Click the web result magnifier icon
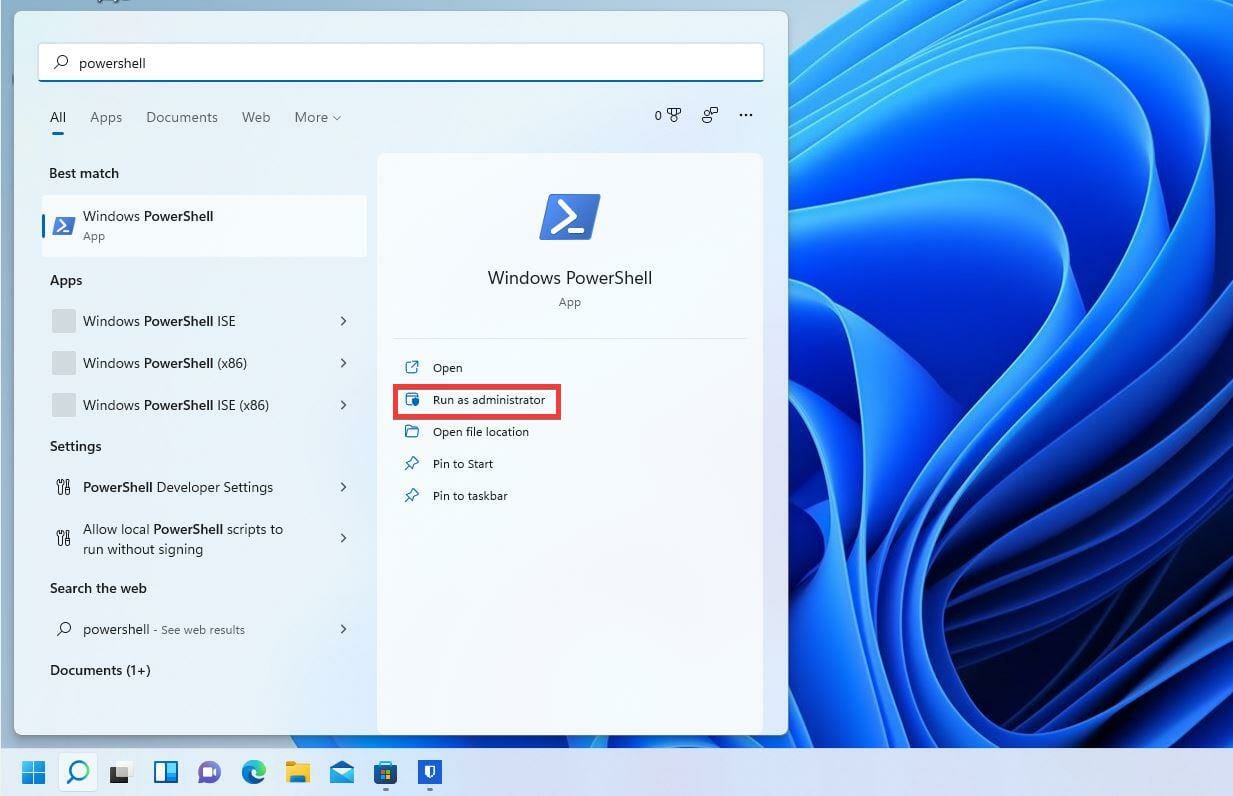The height and width of the screenshot is (796, 1233). [63, 629]
